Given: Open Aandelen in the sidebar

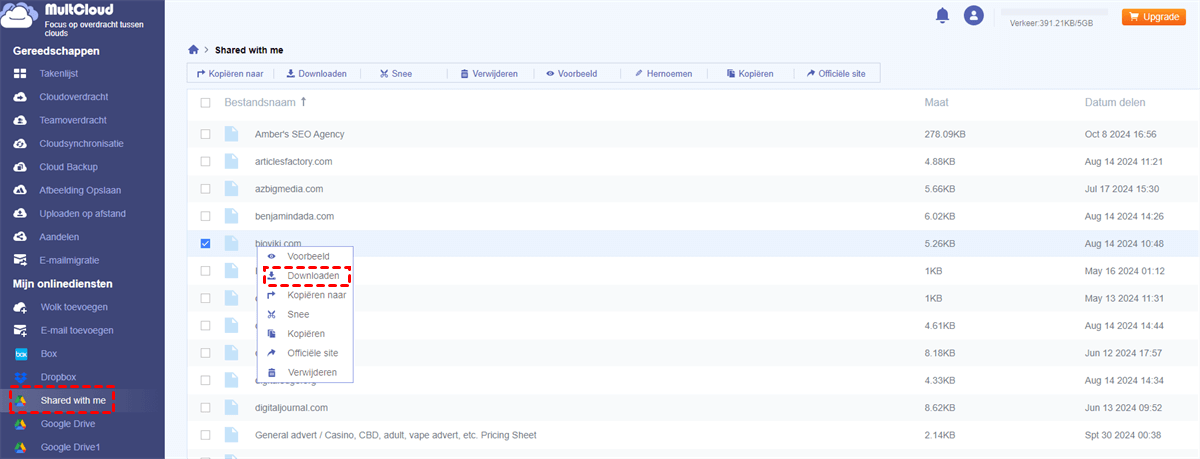Looking at the screenshot, I should (x=59, y=237).
